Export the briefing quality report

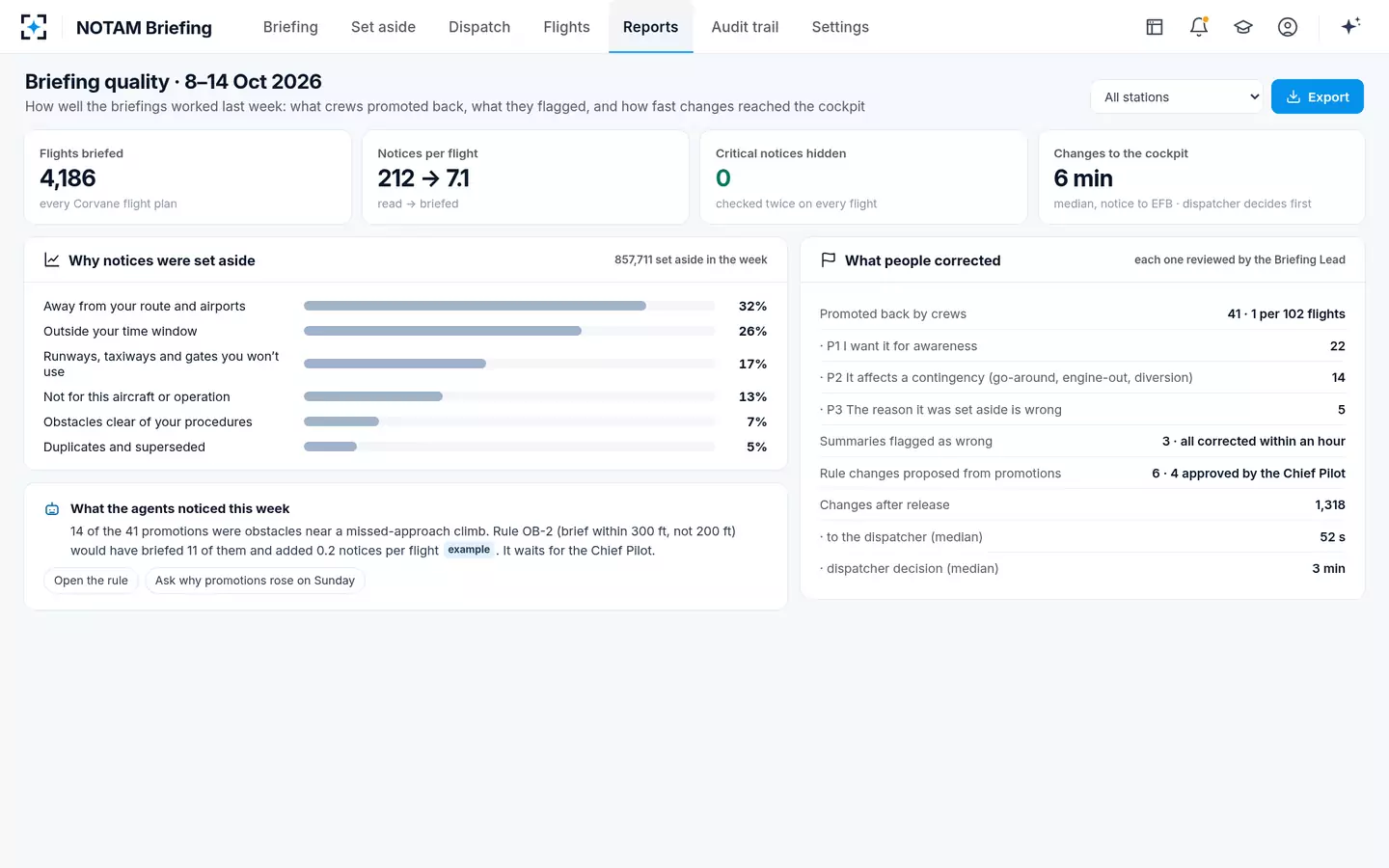(1317, 96)
